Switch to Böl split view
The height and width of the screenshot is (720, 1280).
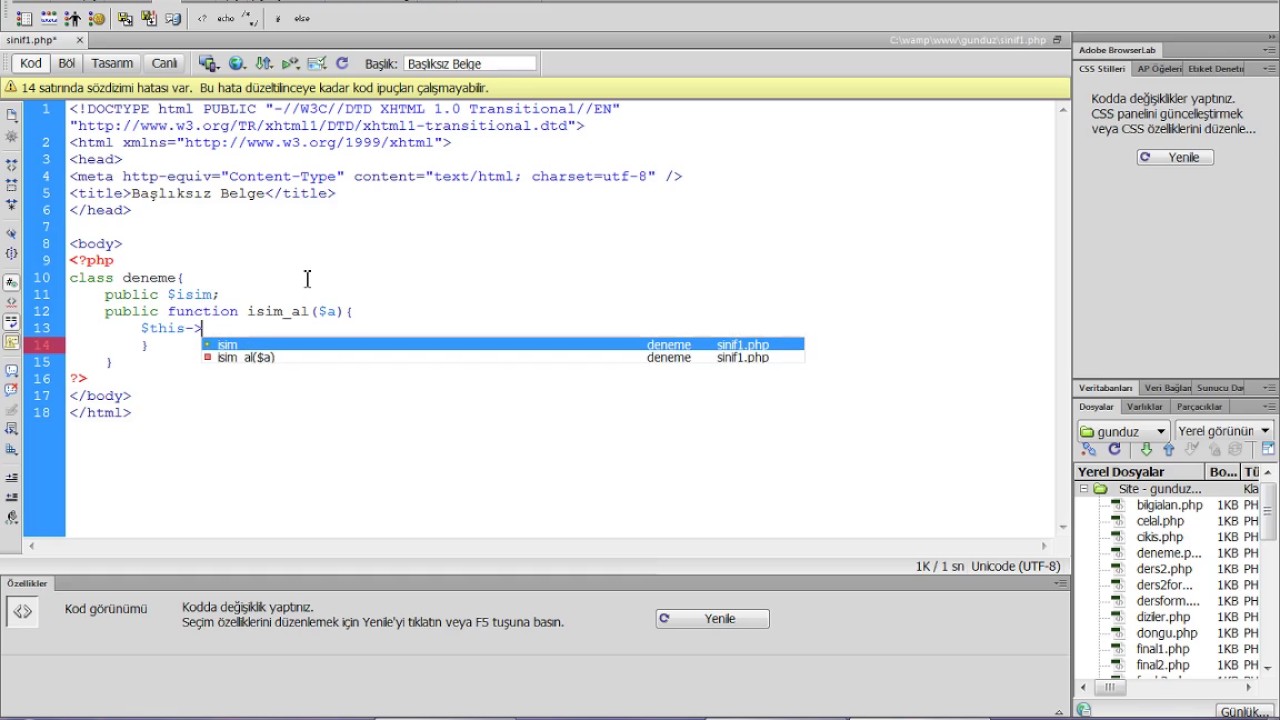pyautogui.click(x=67, y=63)
